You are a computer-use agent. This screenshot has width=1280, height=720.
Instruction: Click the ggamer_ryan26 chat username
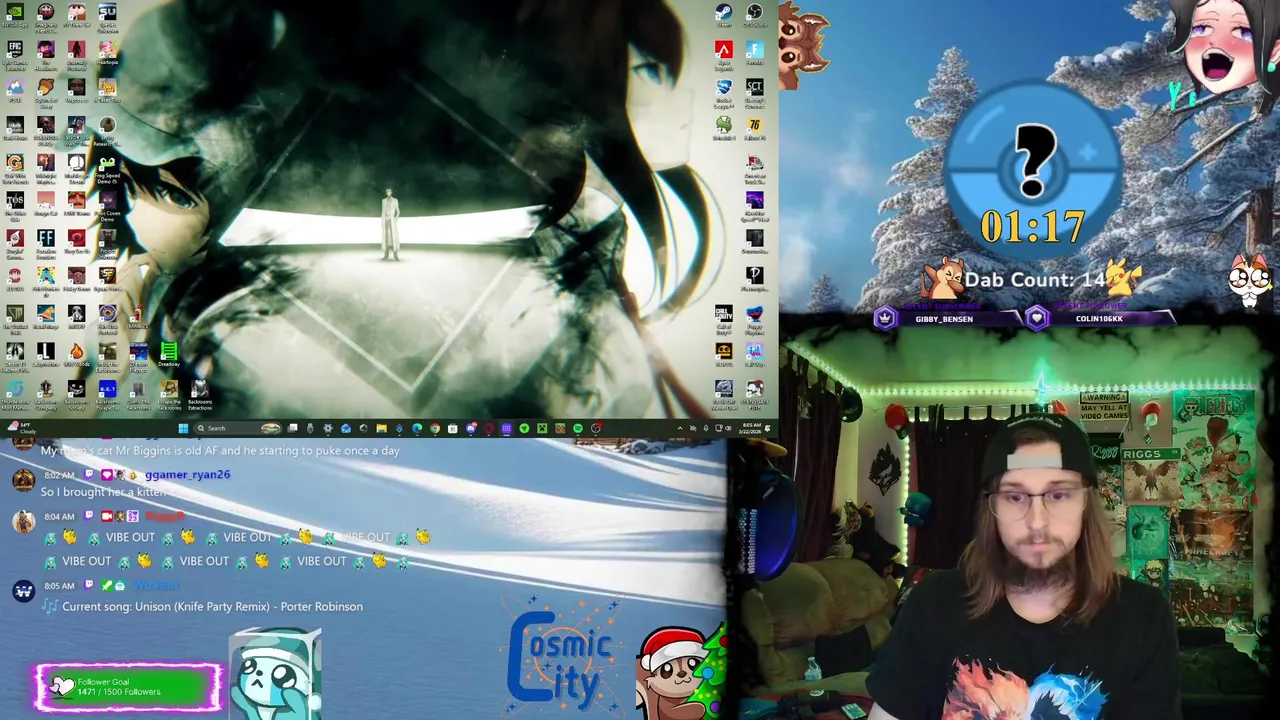coord(187,475)
